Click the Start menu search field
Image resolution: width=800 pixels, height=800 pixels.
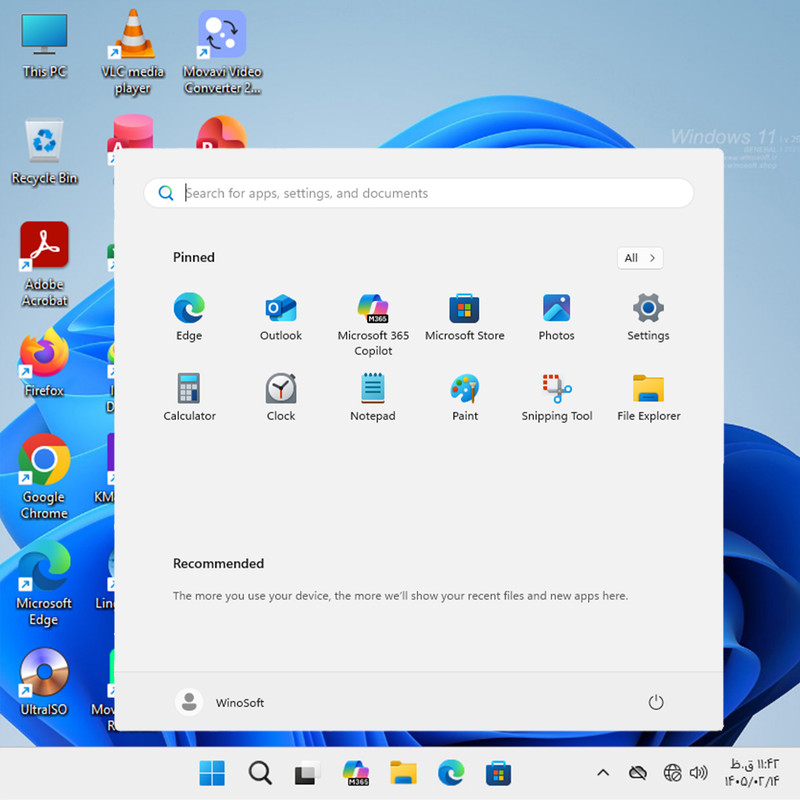tap(418, 193)
